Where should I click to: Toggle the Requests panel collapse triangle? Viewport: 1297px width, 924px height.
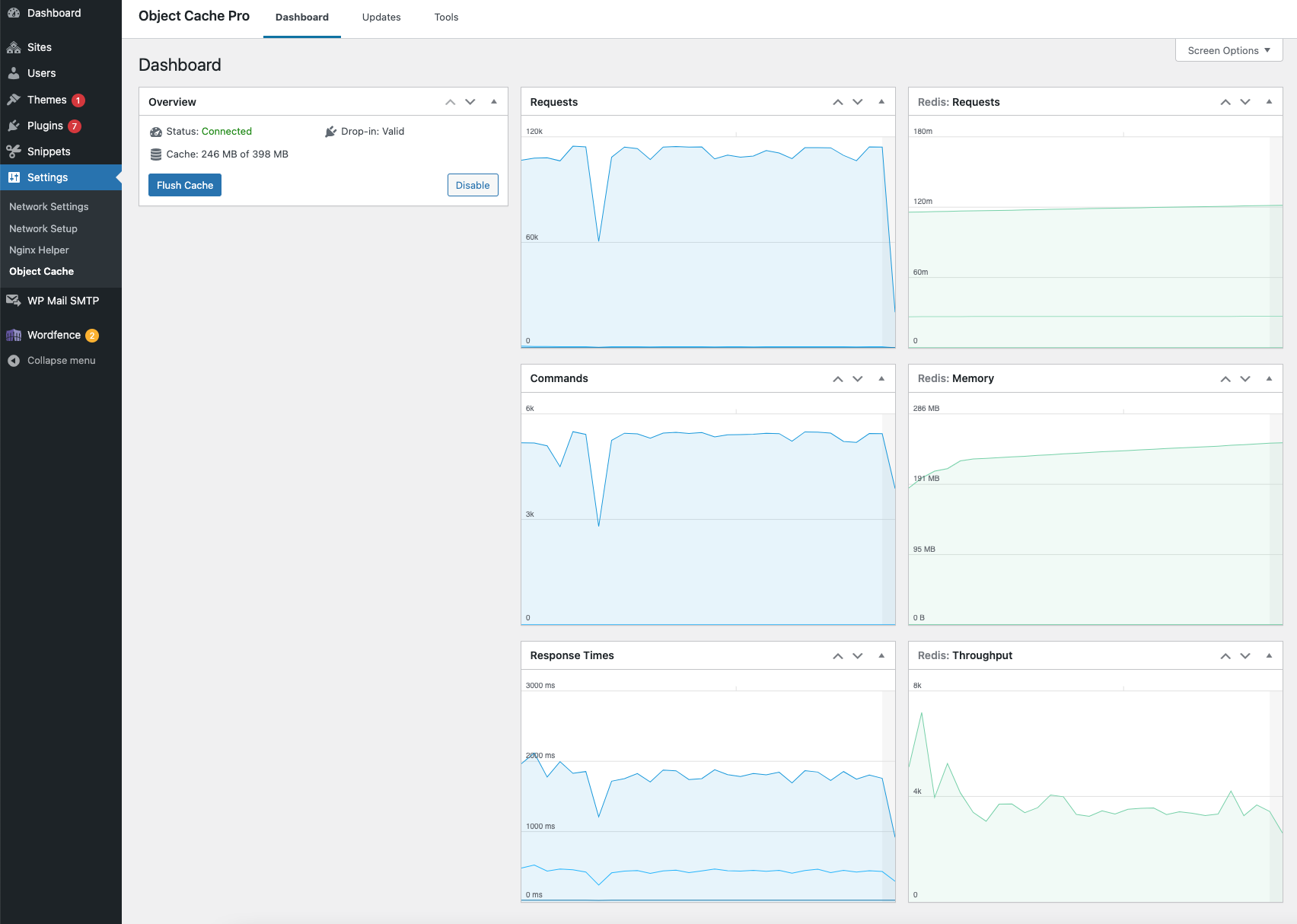click(x=881, y=102)
